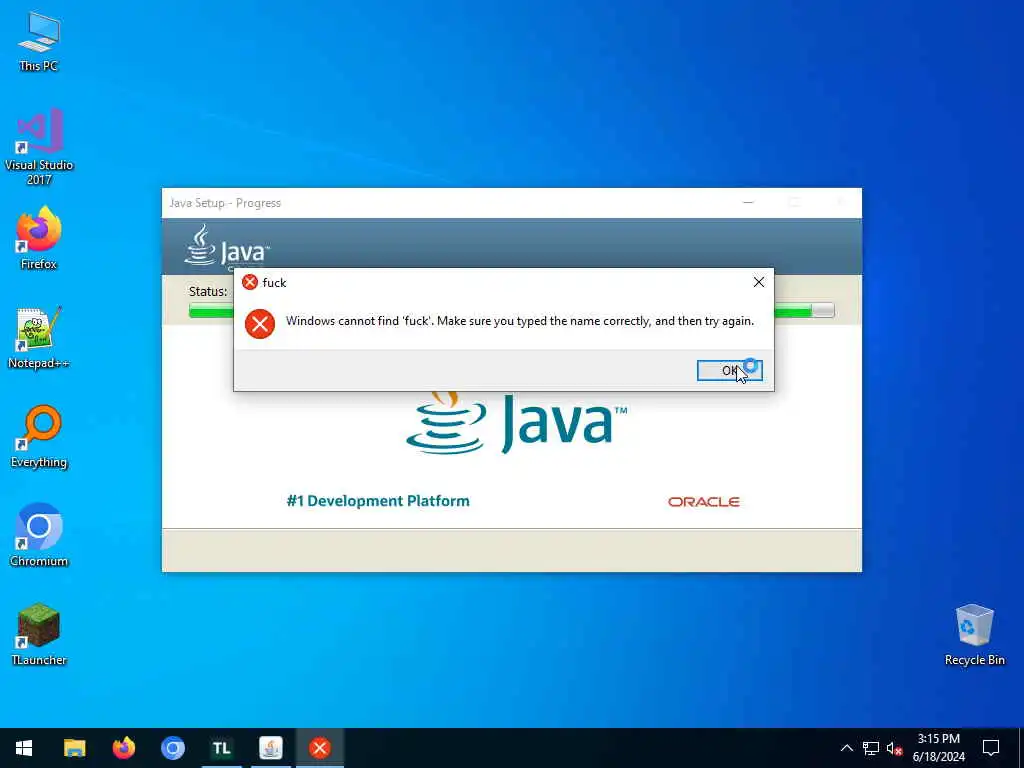Open network status tray icon
1024x768 pixels.
tap(871, 748)
